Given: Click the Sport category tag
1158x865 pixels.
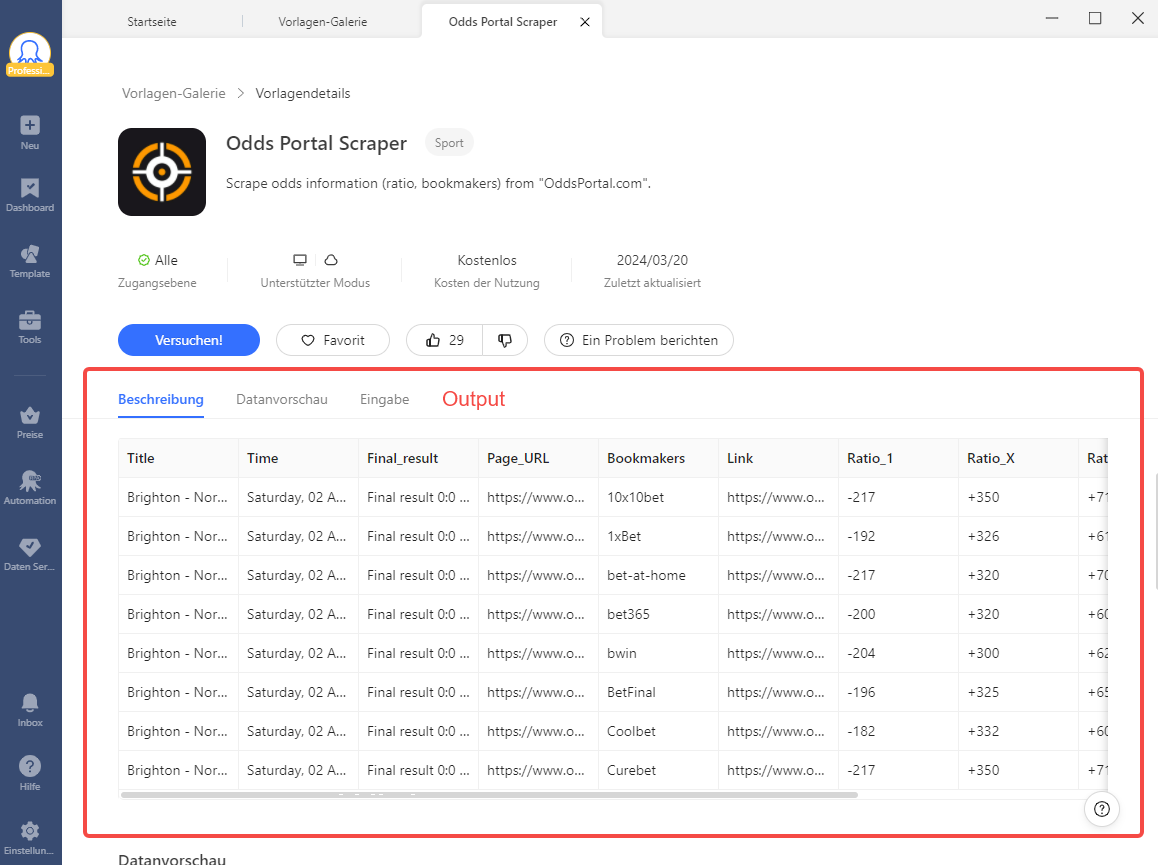Looking at the screenshot, I should point(449,143).
